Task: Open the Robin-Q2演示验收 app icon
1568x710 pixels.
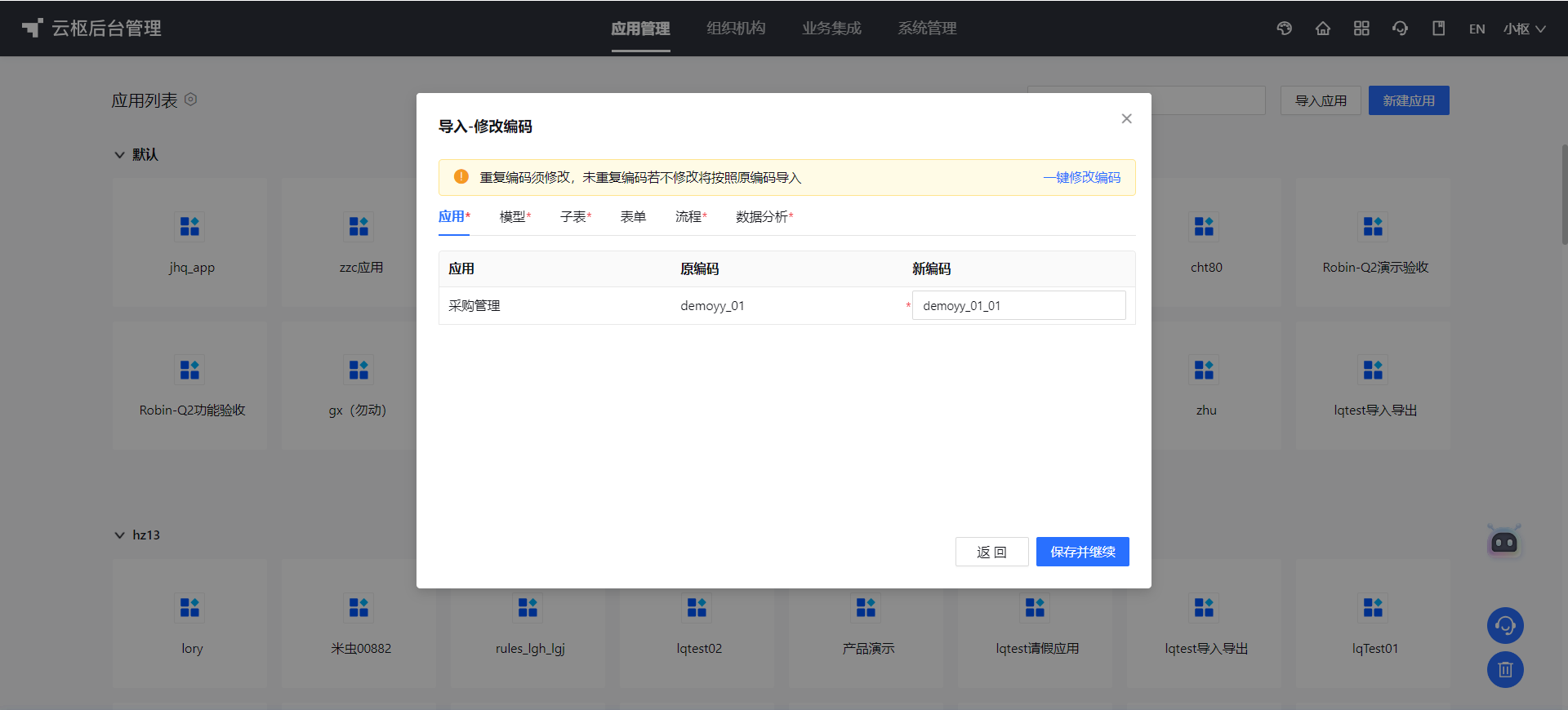Action: [1373, 226]
